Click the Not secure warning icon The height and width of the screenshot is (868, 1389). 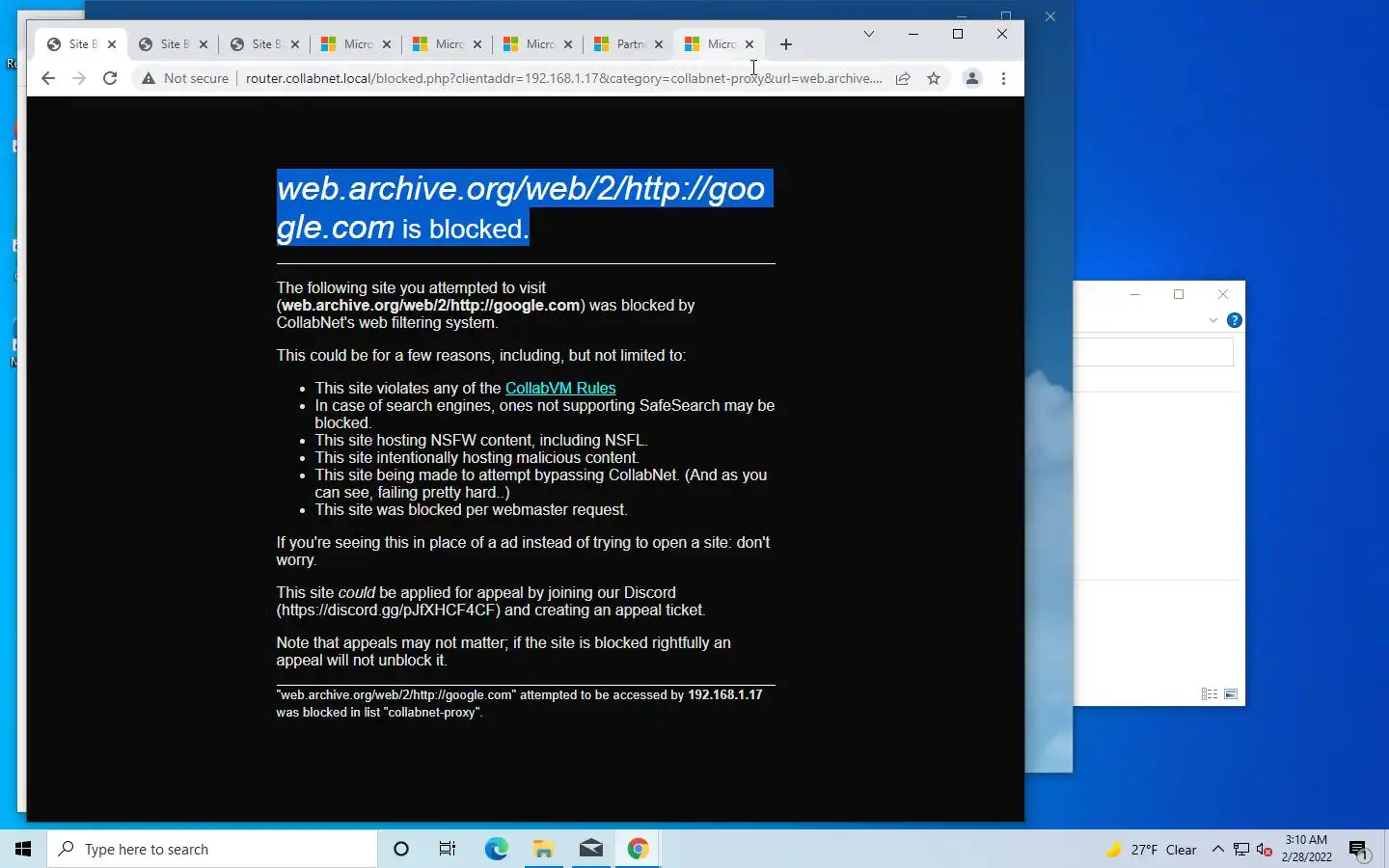coord(149,79)
